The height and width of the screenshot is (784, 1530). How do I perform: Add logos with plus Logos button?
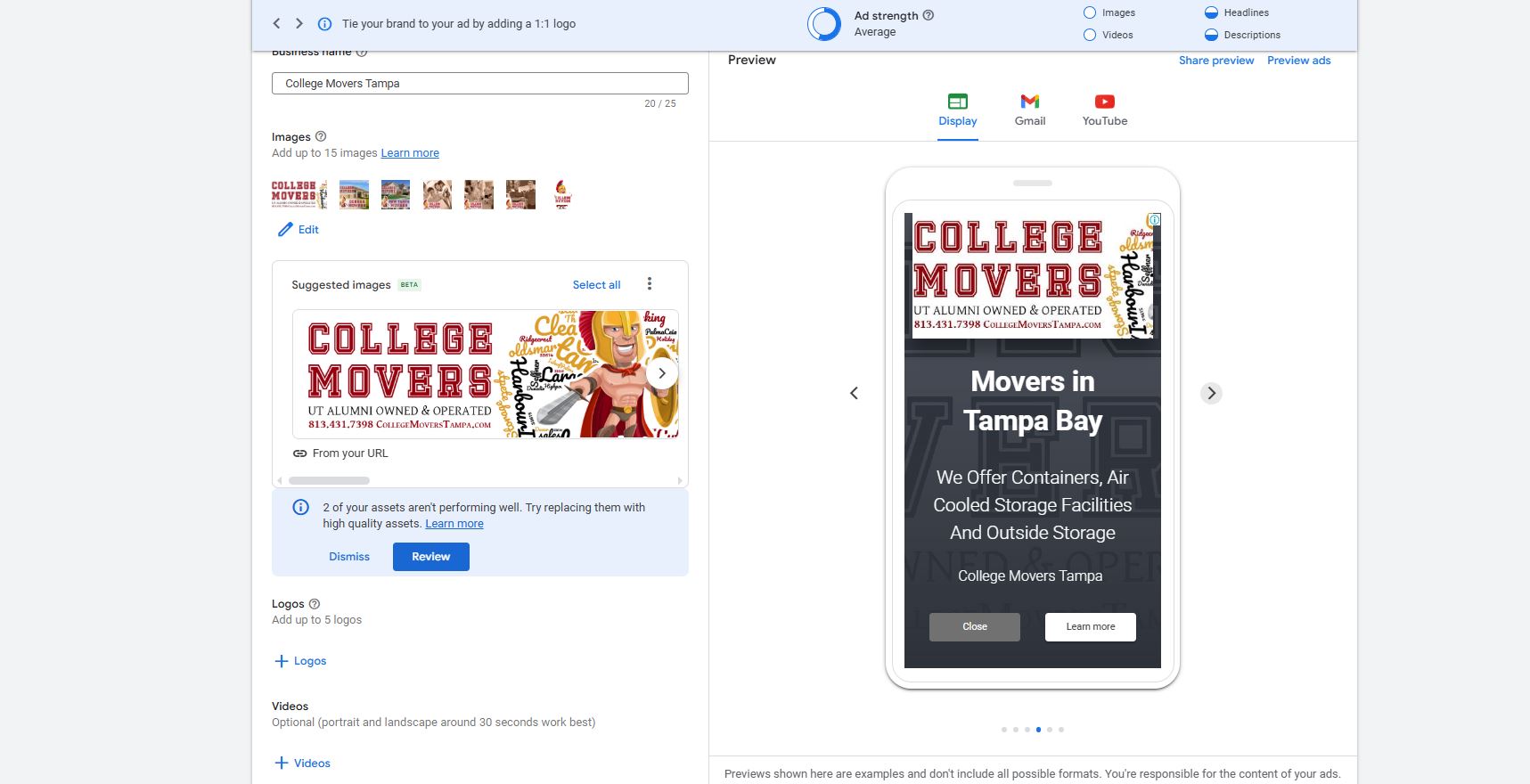point(300,661)
